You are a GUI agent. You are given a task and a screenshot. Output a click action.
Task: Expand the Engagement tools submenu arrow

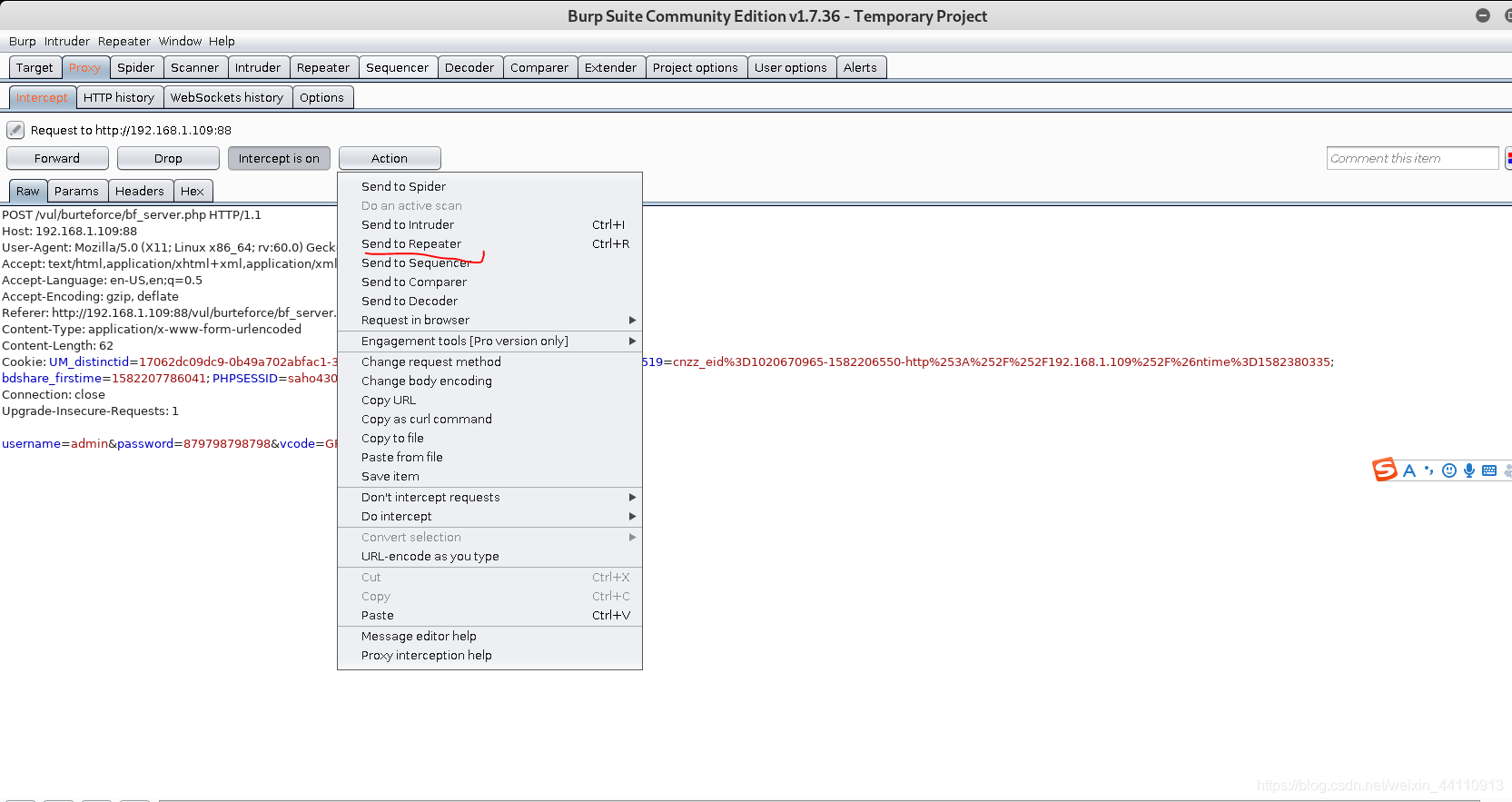coord(632,341)
